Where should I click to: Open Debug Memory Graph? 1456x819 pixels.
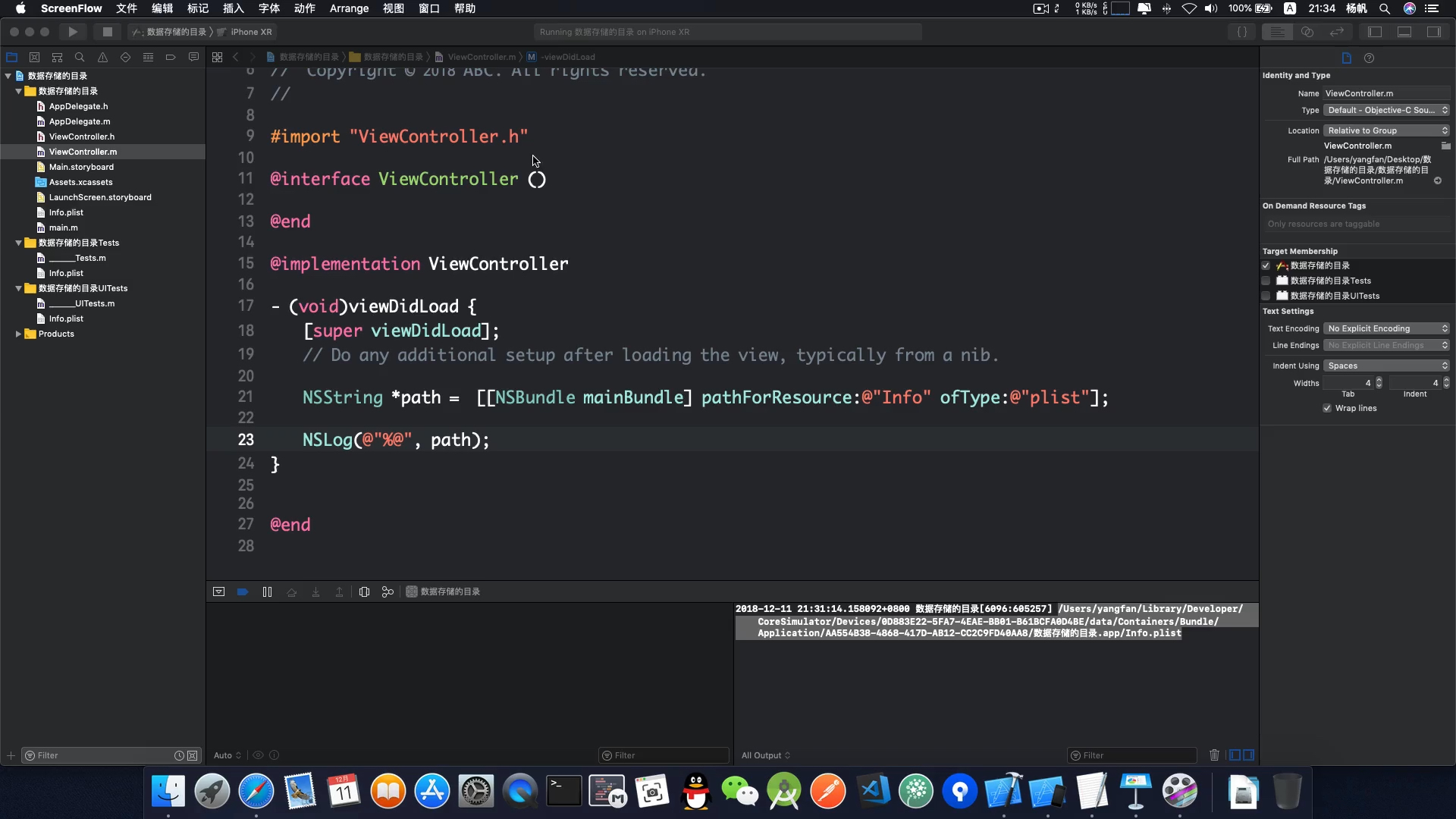point(388,591)
